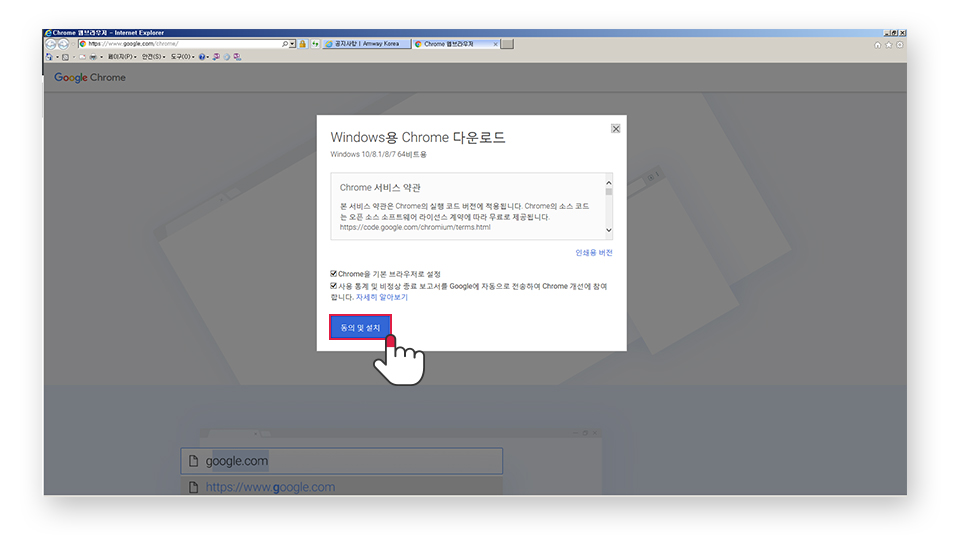Image resolution: width=973 pixels, height=542 pixels.
Task: Click the Internet Explorer back arrow
Action: [51, 44]
